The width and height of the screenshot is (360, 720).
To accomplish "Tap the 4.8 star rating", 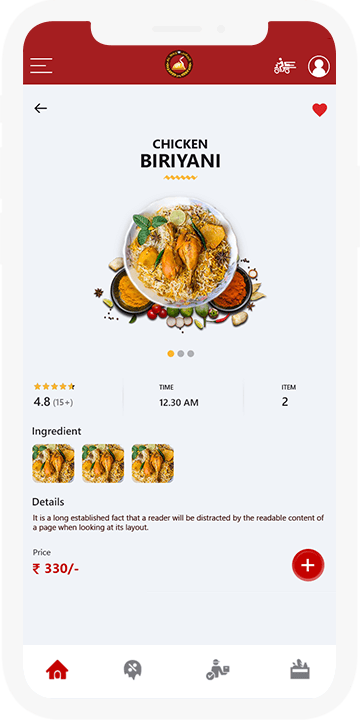I will (54, 395).
